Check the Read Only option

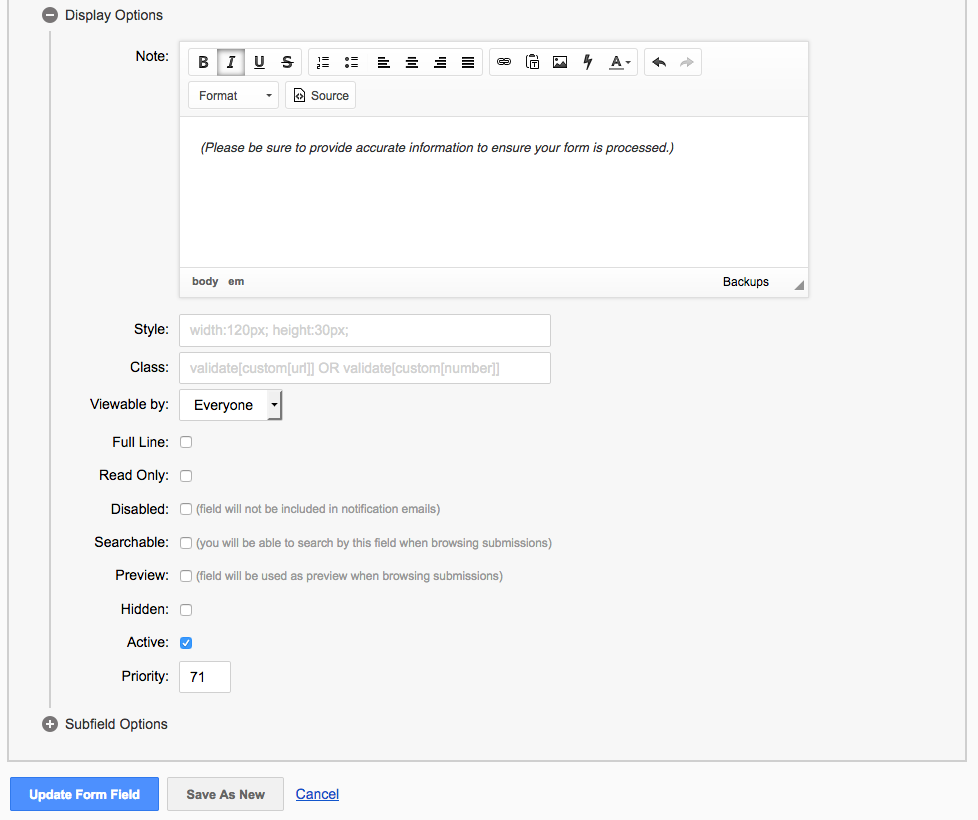coord(186,476)
